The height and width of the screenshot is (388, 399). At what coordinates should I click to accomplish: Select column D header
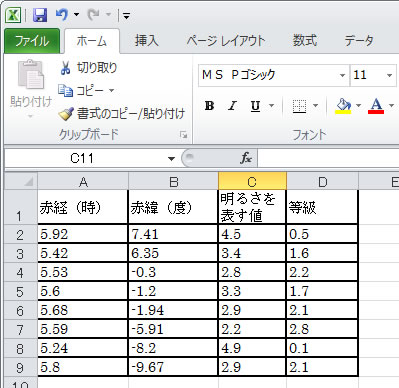(x=322, y=182)
